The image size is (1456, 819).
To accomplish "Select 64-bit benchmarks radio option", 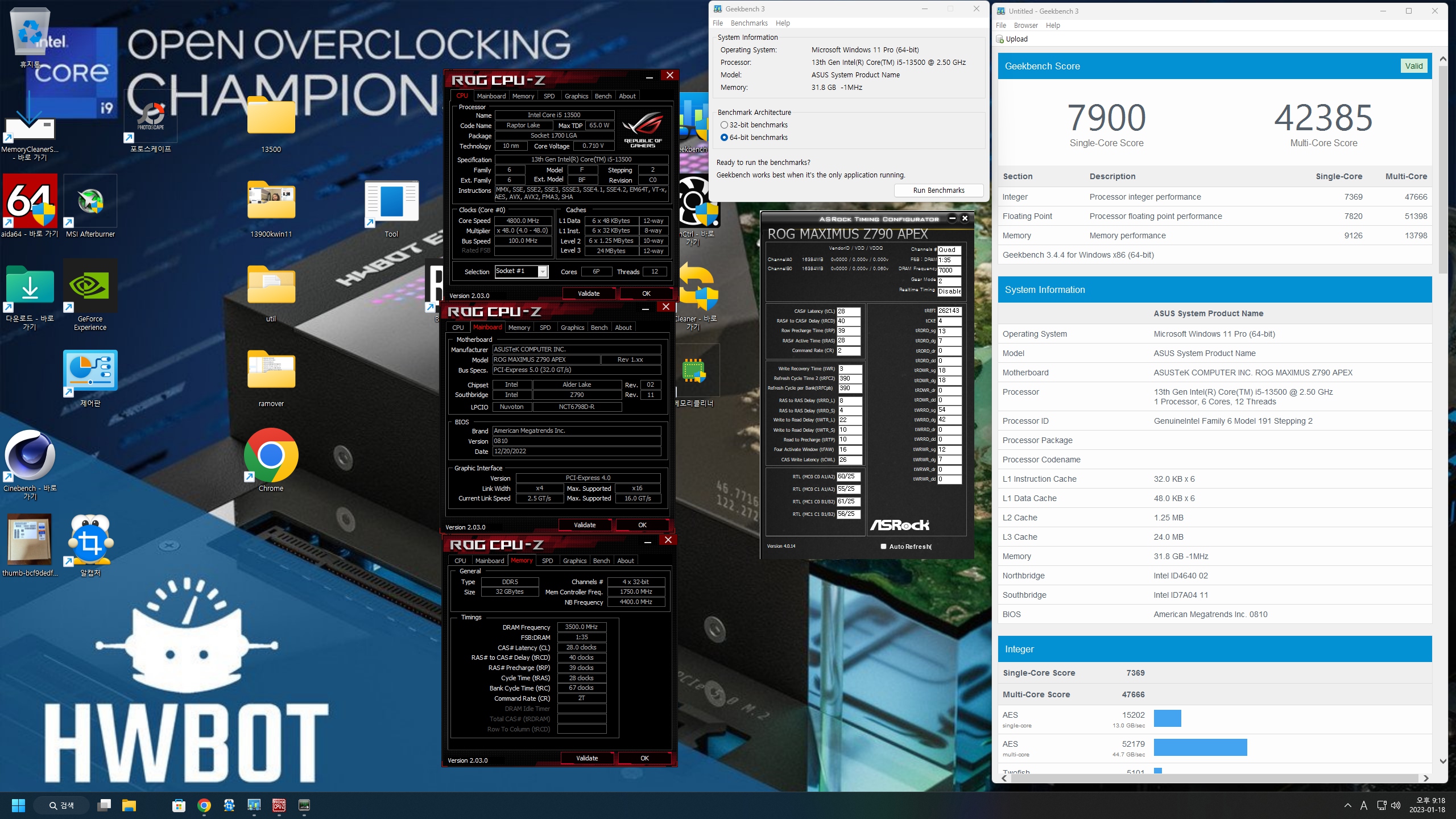I will (724, 138).
